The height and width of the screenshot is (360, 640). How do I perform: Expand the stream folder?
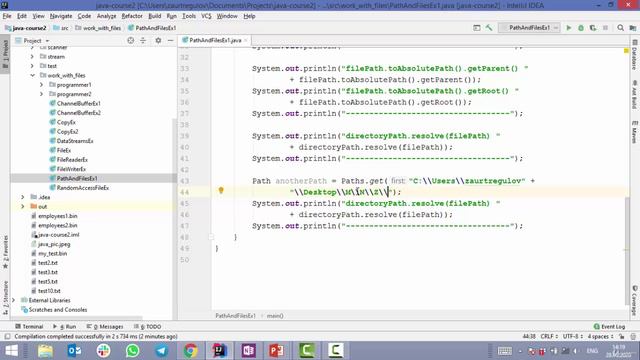click(32, 56)
